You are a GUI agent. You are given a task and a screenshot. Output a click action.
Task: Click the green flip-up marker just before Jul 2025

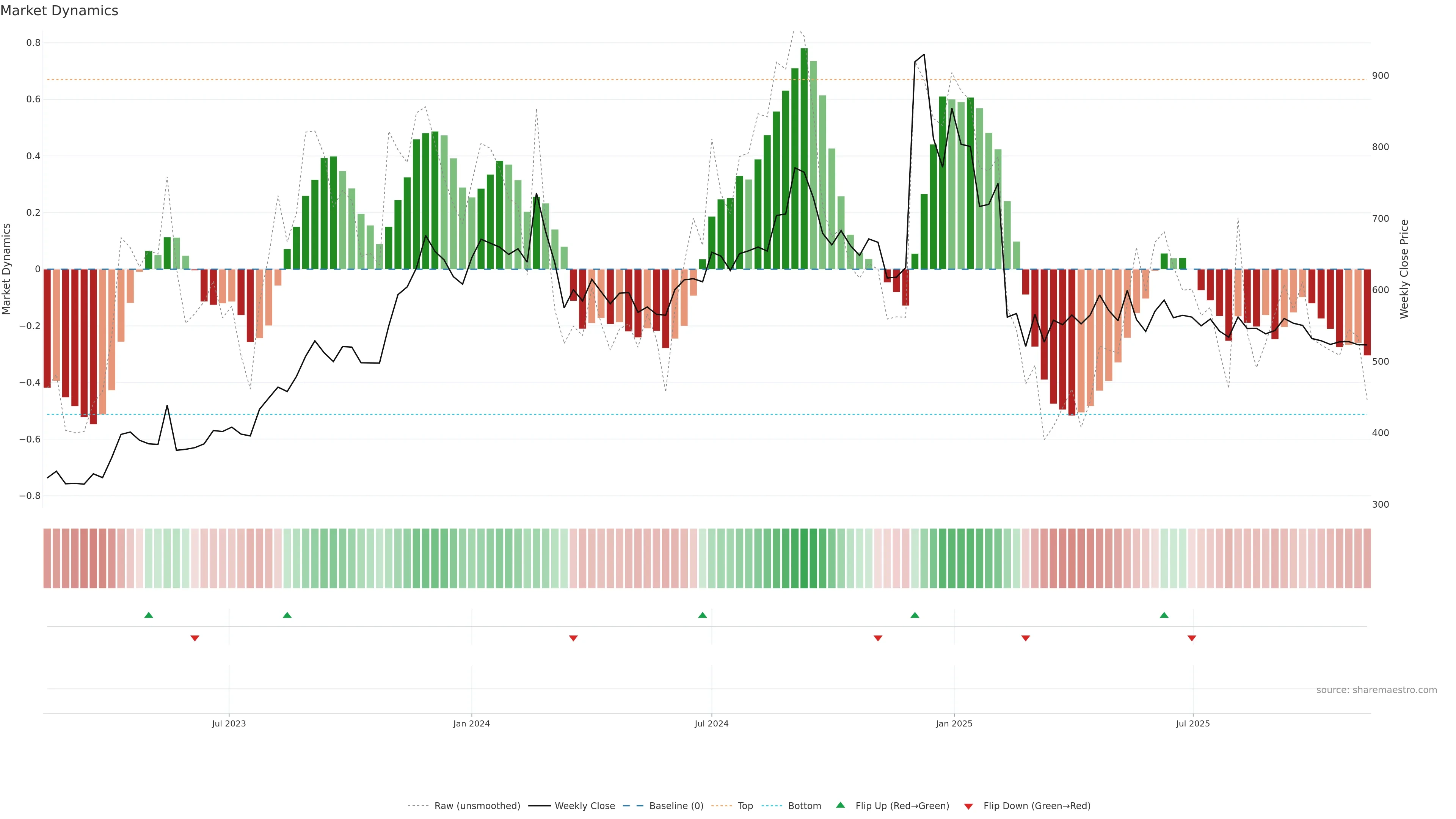(x=1164, y=615)
